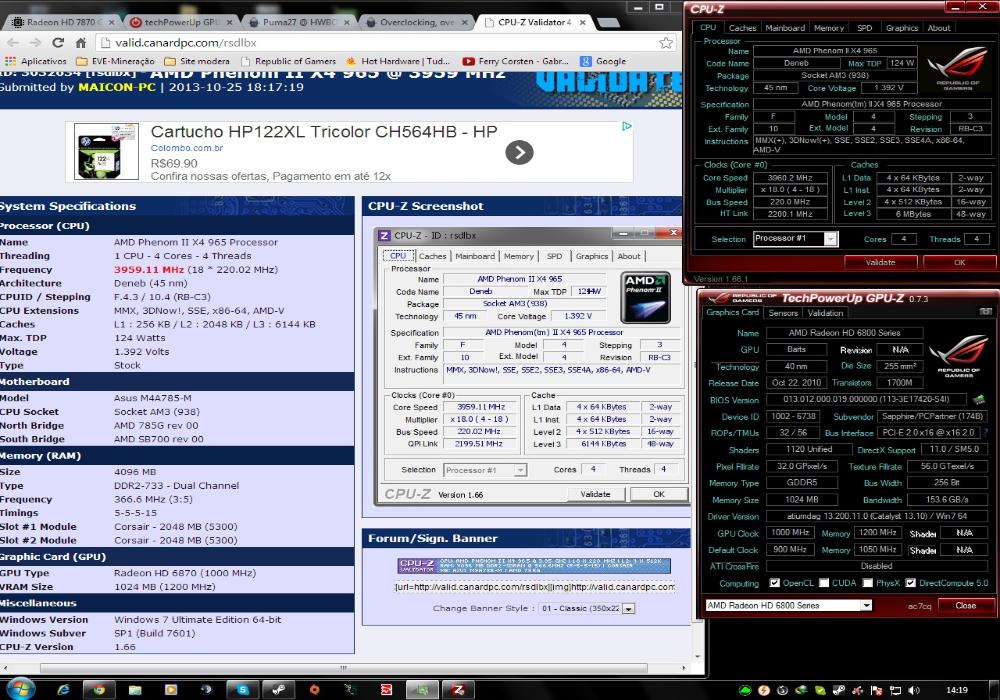This screenshot has width=1000, height=700.
Task: Select the red '3959.11 MHz' frequency text
Action: 149,270
